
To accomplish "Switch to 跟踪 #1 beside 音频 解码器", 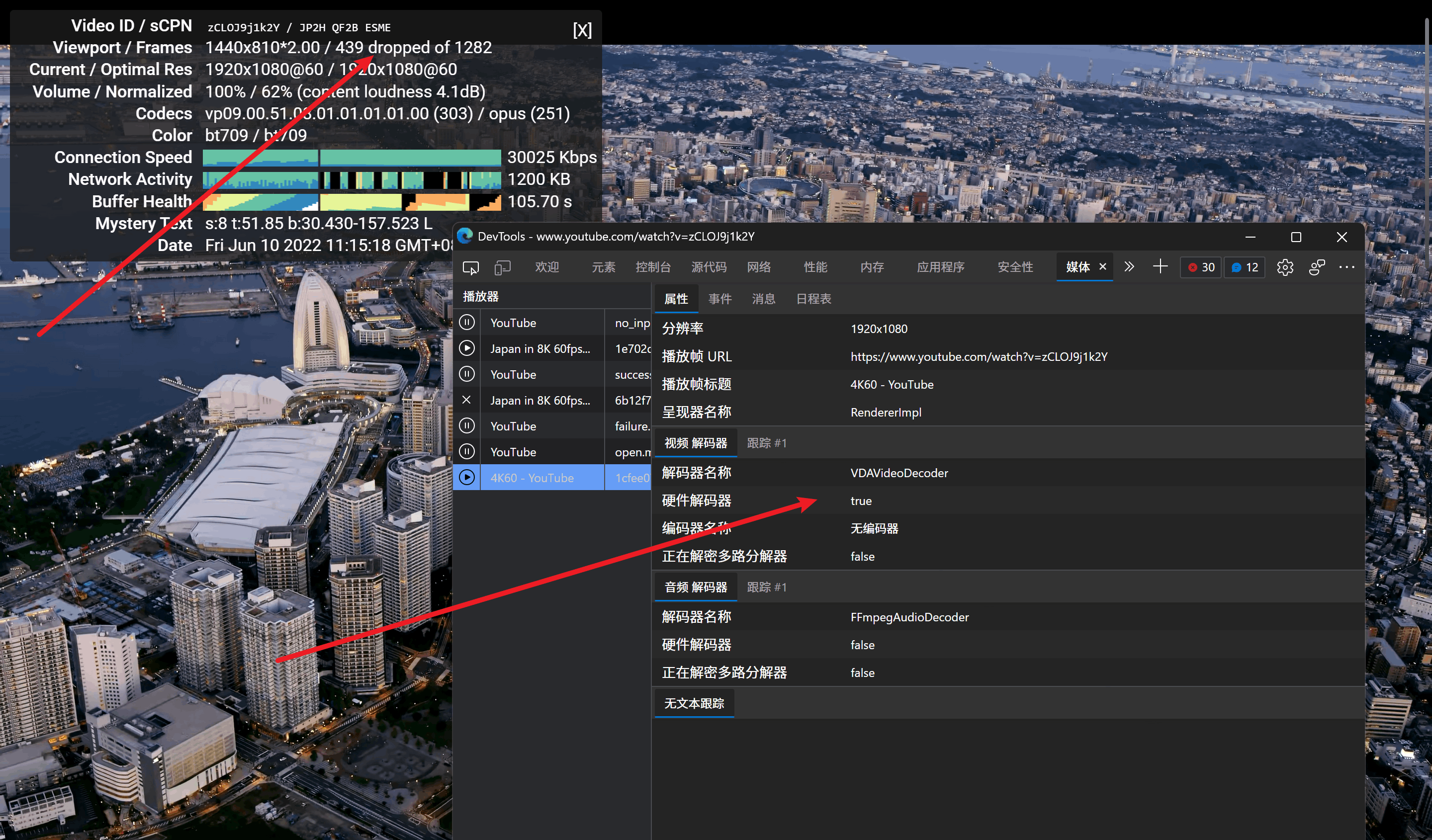I will (766, 588).
